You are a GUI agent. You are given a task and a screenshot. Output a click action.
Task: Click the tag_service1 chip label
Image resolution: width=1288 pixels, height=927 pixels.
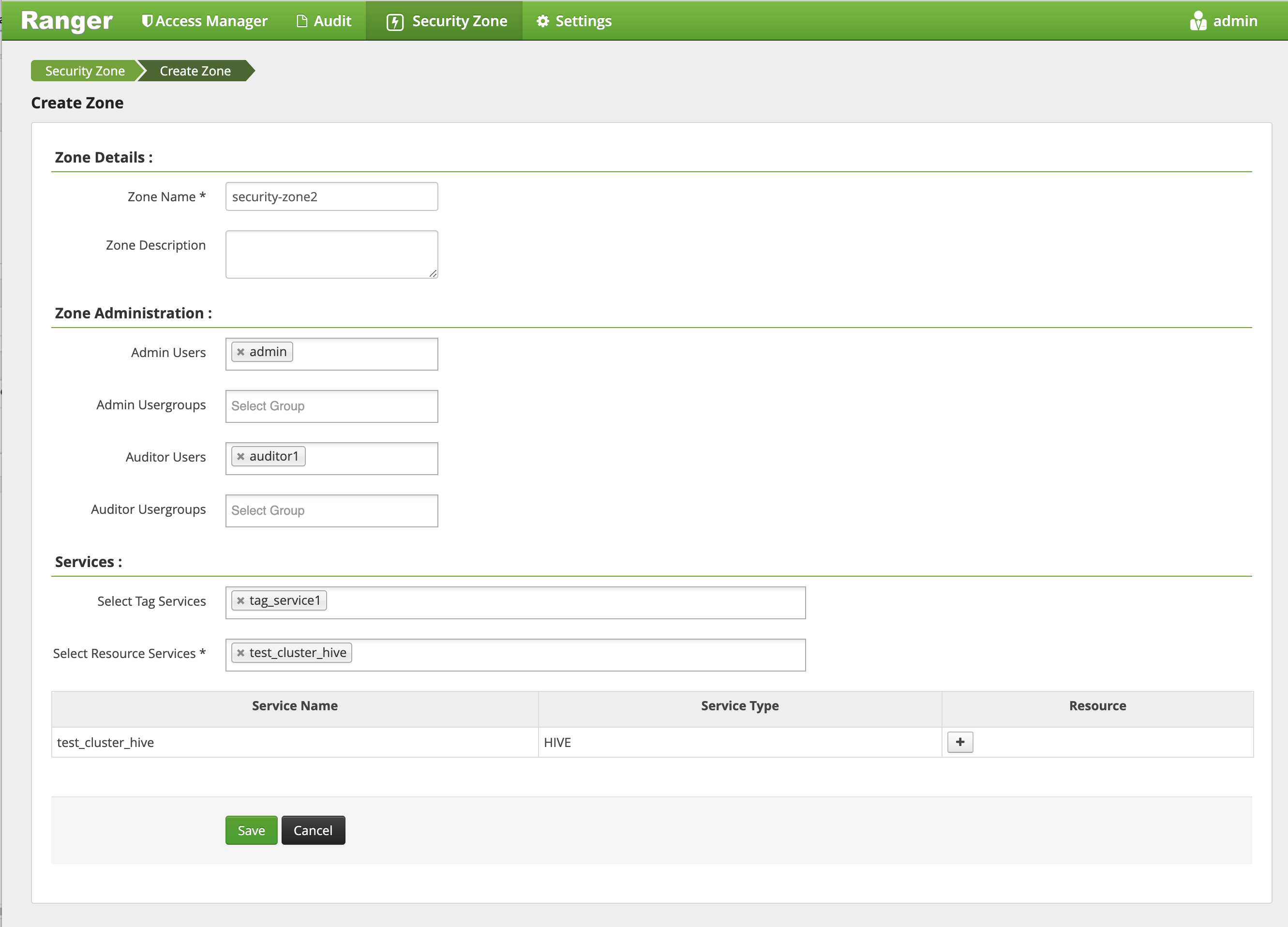[285, 600]
